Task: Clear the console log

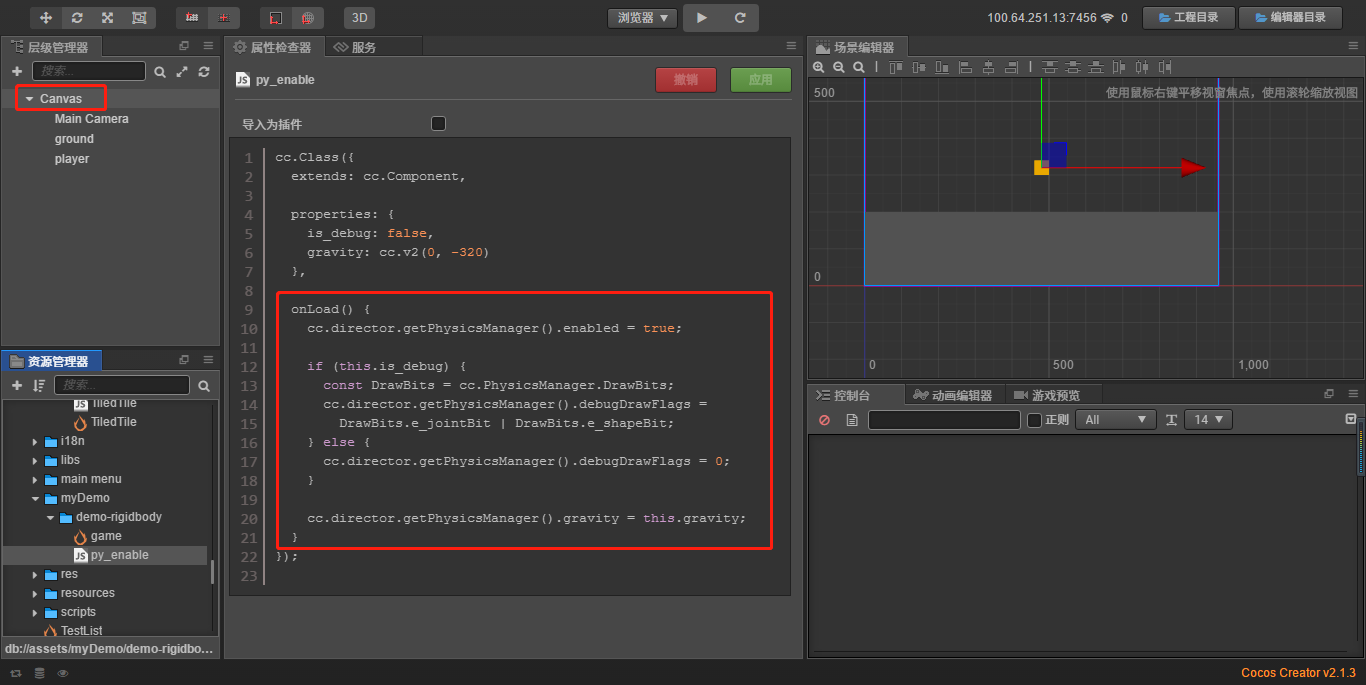Action: (824, 420)
